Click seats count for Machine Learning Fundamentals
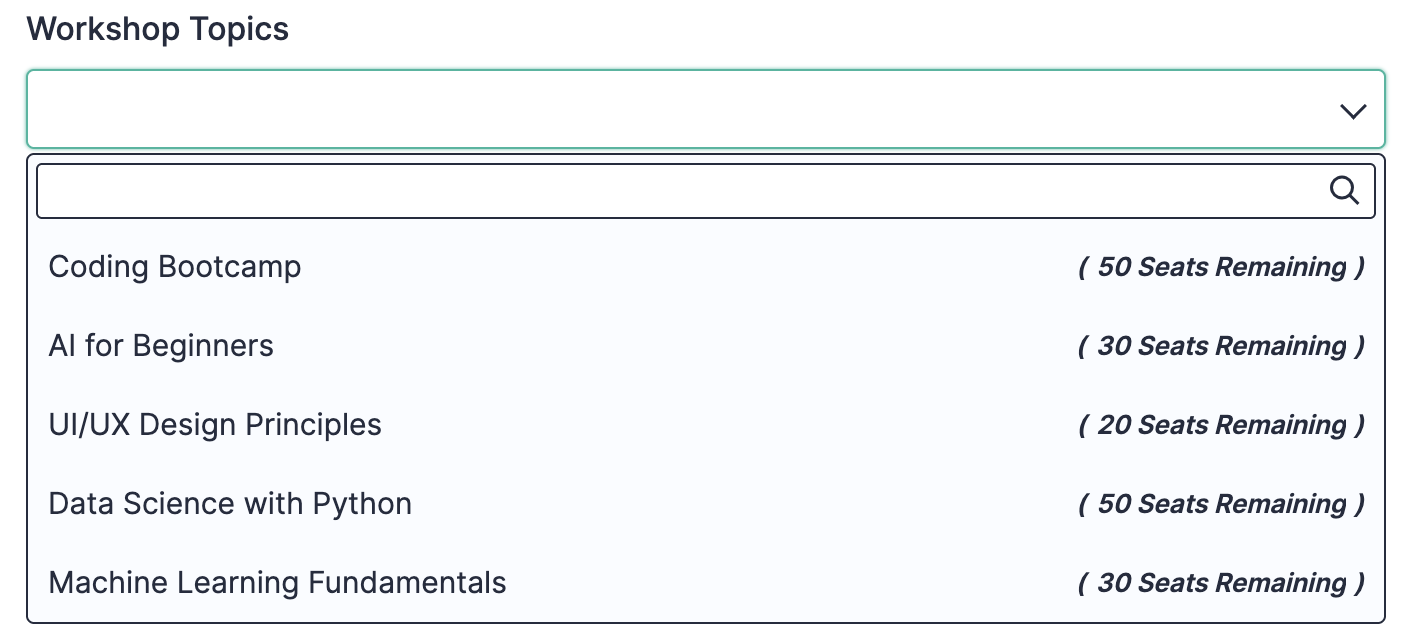The width and height of the screenshot is (1410, 632). tap(1222, 583)
